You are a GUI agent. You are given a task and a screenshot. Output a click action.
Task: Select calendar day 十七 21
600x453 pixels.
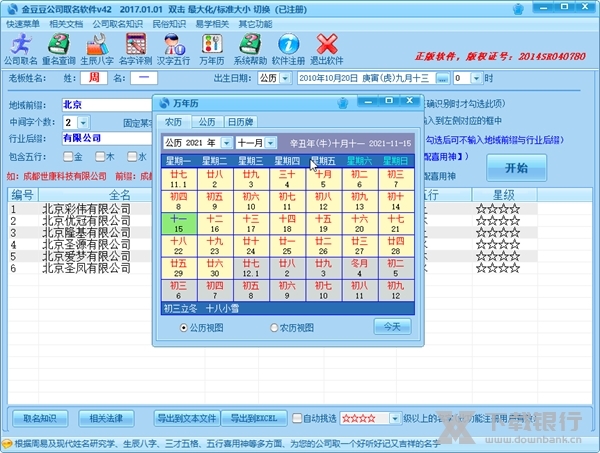(396, 224)
